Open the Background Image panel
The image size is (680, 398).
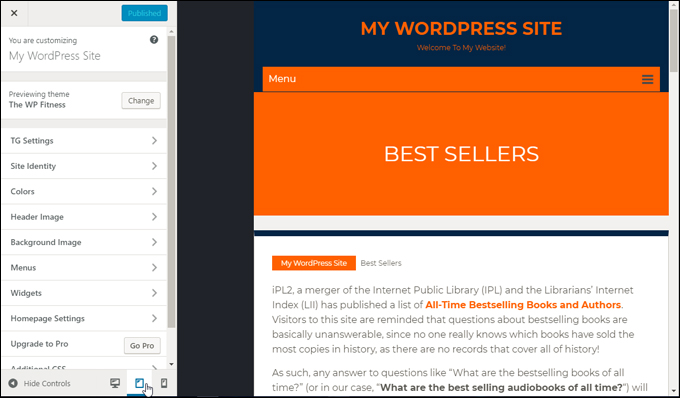(84, 242)
